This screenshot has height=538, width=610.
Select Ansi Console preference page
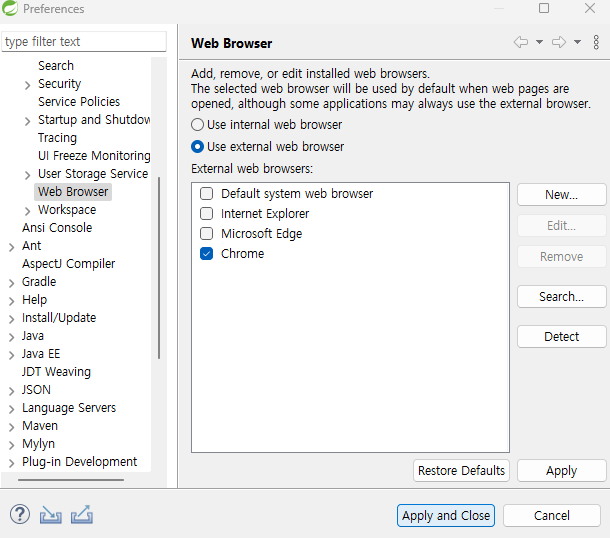click(x=57, y=228)
